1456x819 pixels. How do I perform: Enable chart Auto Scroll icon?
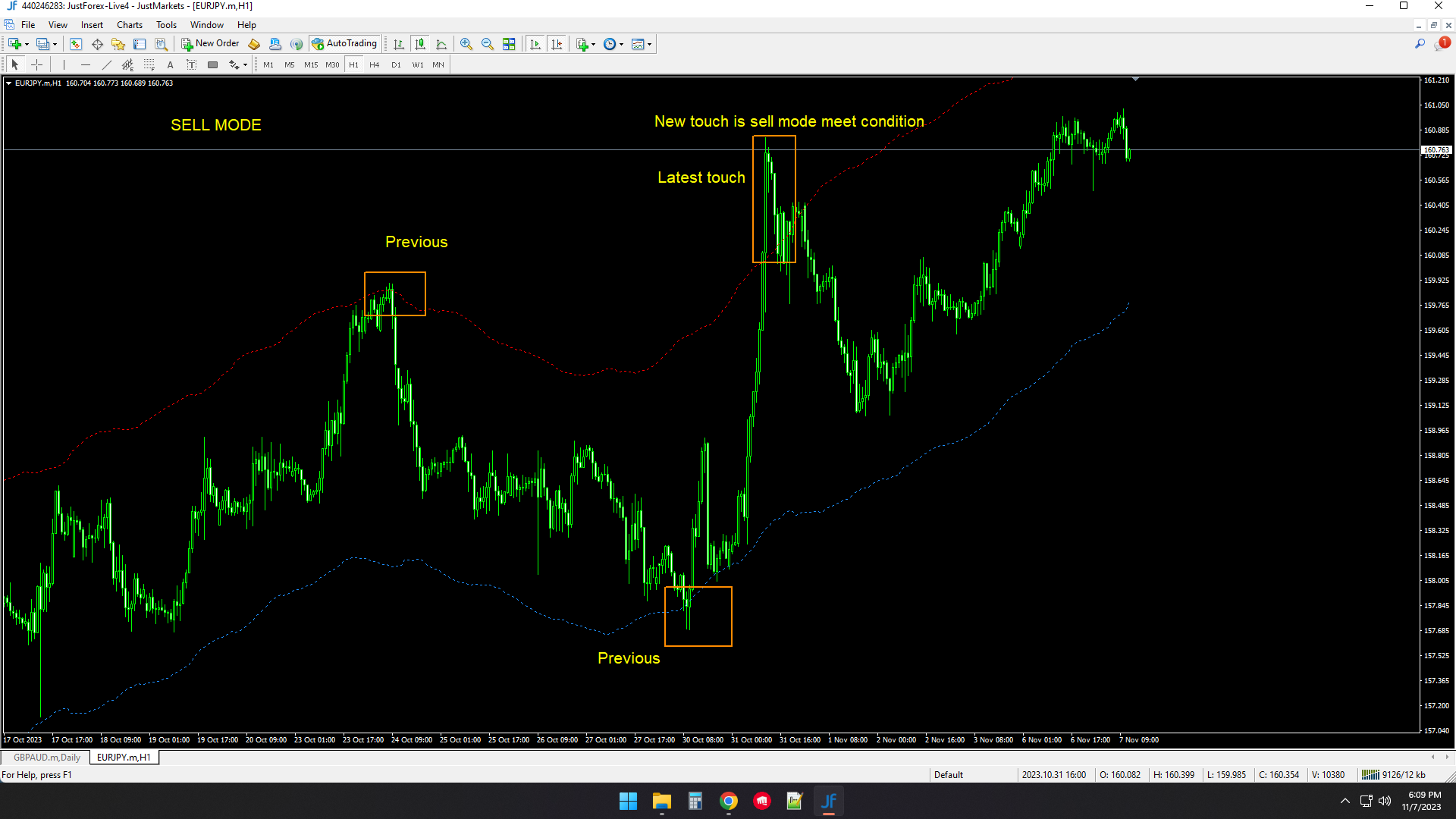[x=535, y=44]
